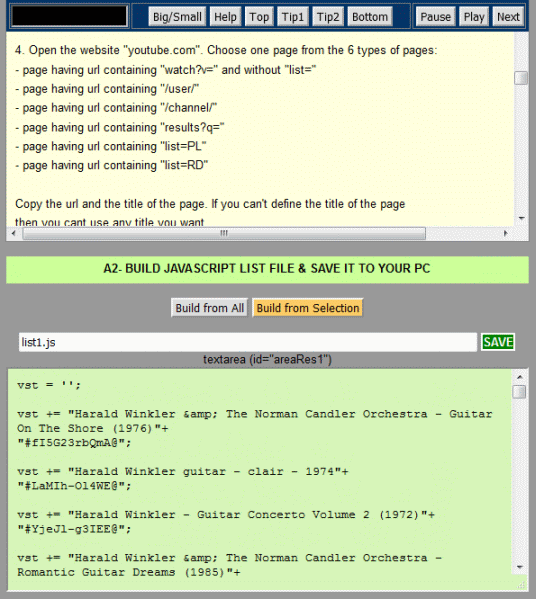Click instruction line containing '/user/'
Viewport: 536px width, 599px height.
click(107, 89)
